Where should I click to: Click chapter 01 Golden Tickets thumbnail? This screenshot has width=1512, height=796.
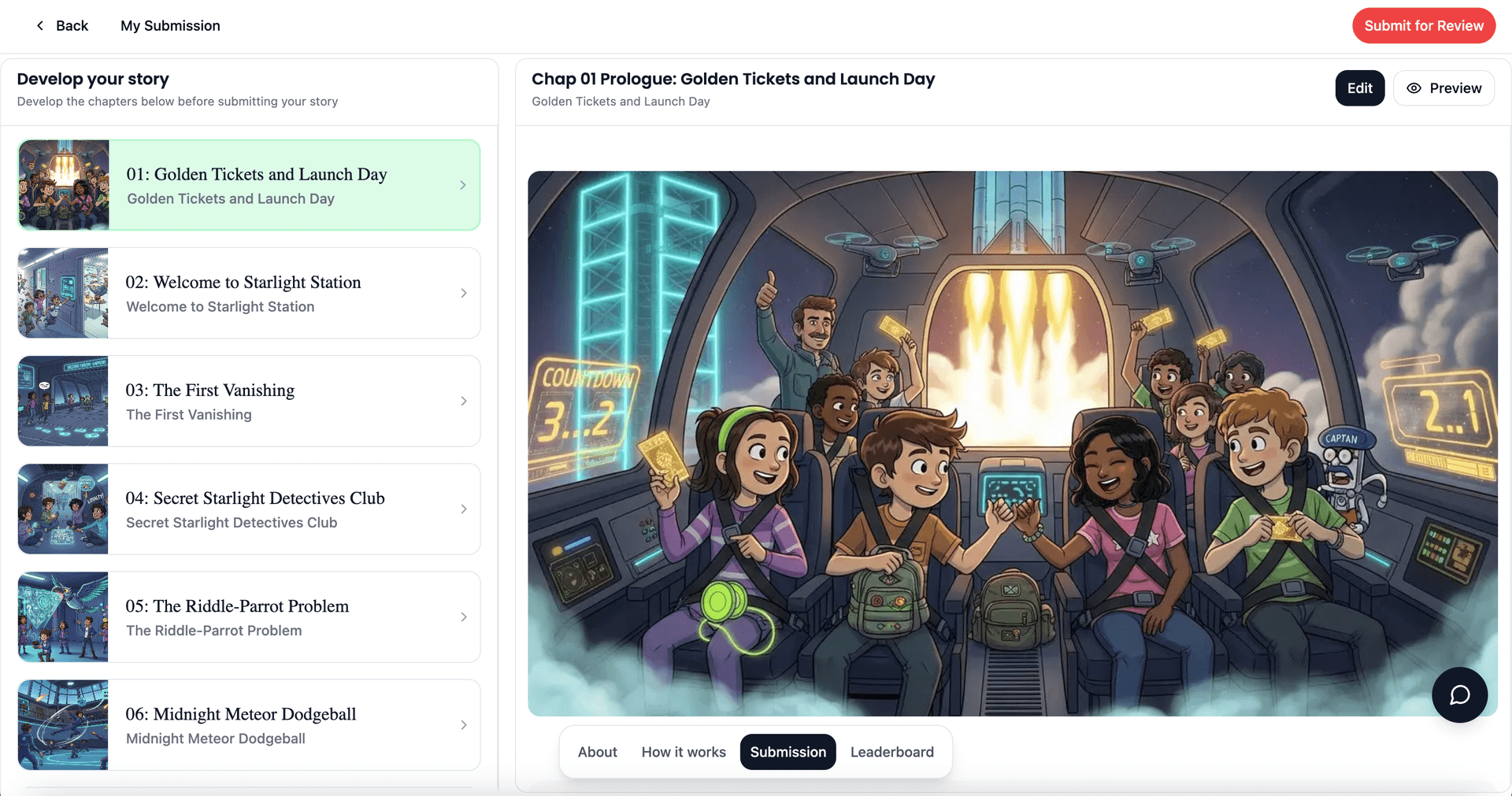coord(64,185)
